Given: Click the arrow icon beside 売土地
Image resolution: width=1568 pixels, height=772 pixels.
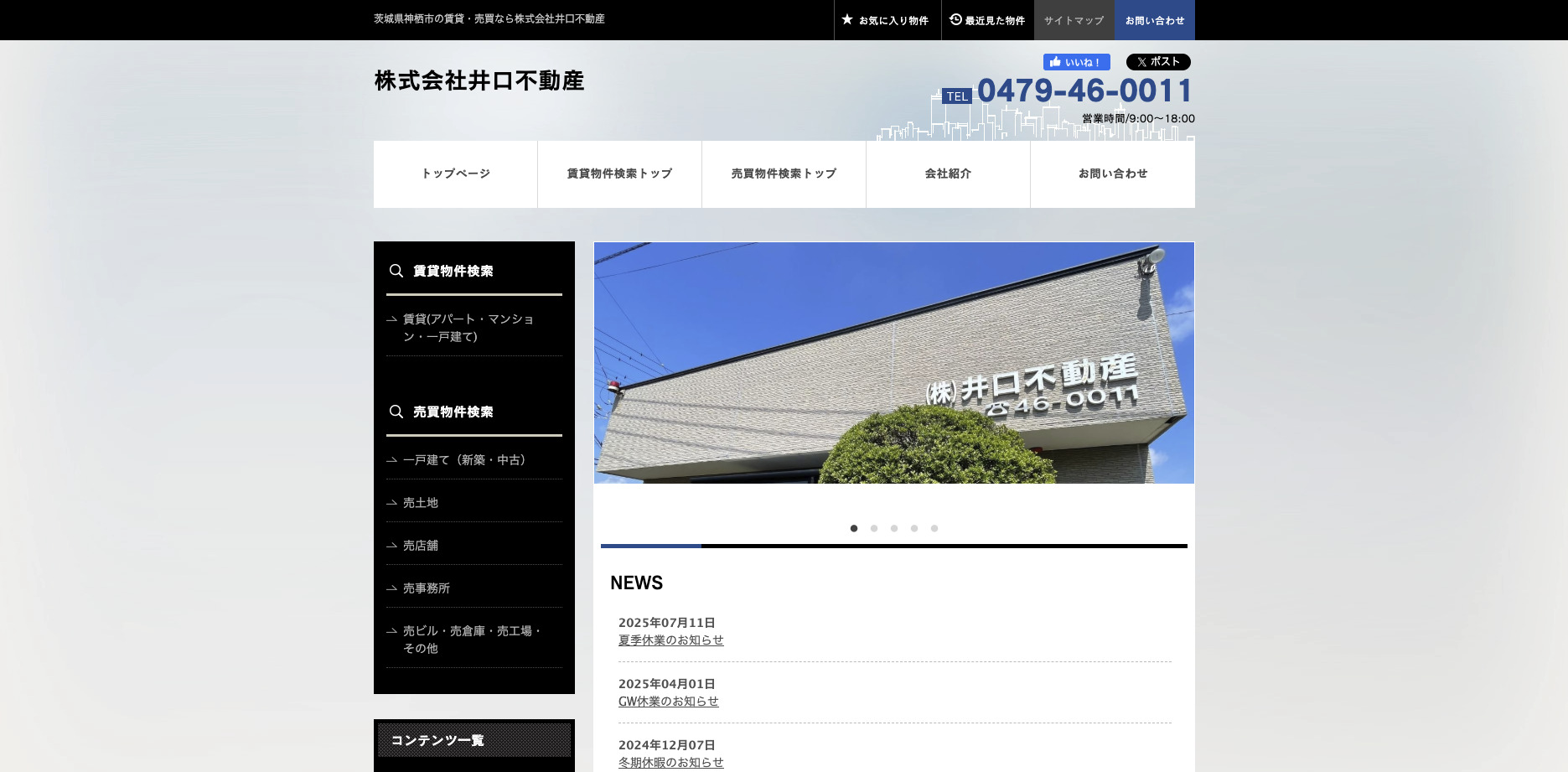Looking at the screenshot, I should pos(391,502).
